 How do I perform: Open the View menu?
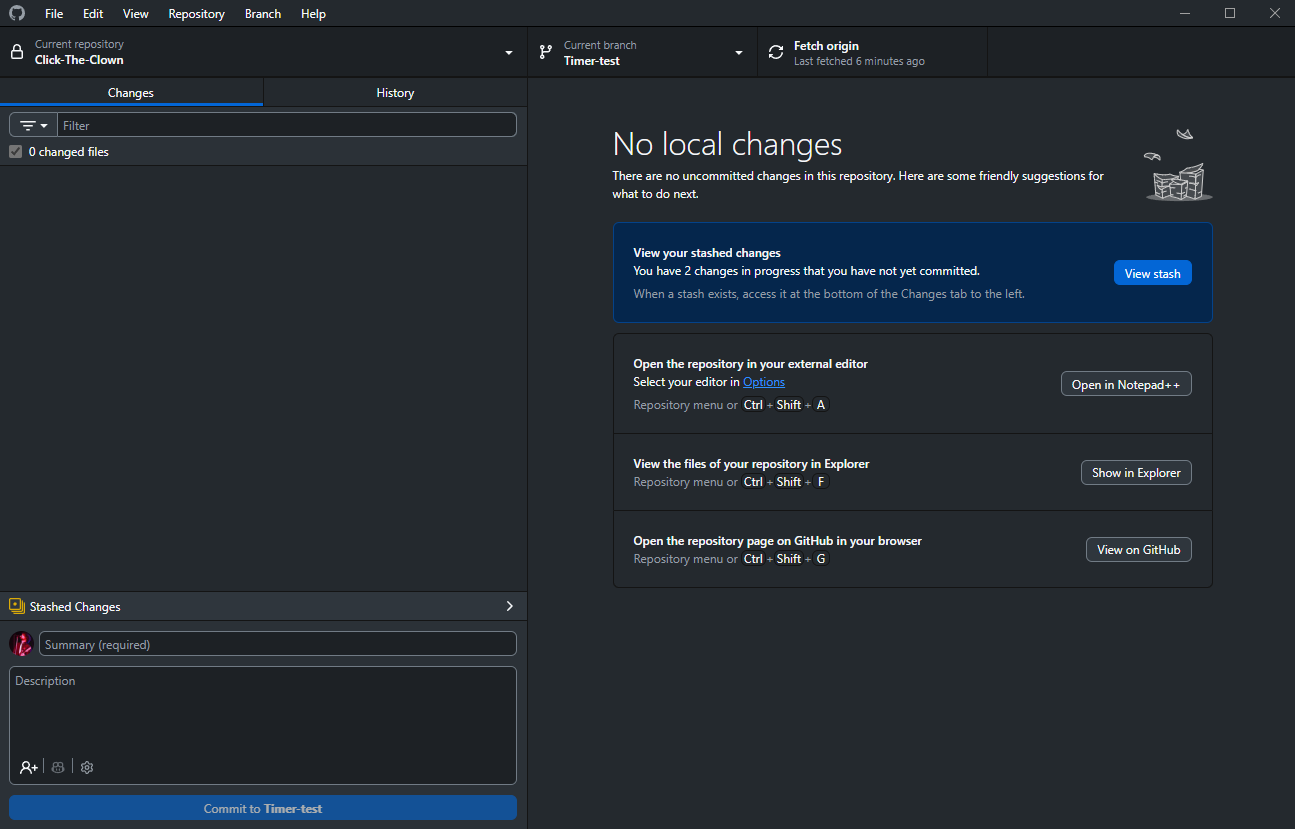click(x=136, y=14)
